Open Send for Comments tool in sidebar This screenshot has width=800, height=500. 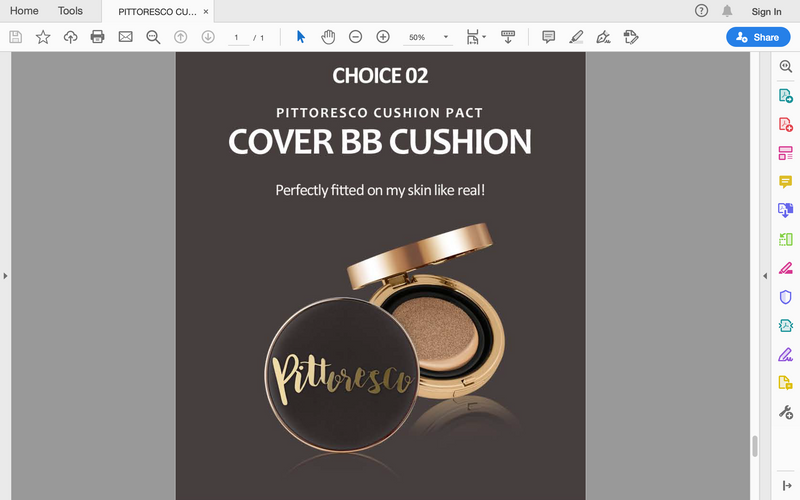(786, 383)
